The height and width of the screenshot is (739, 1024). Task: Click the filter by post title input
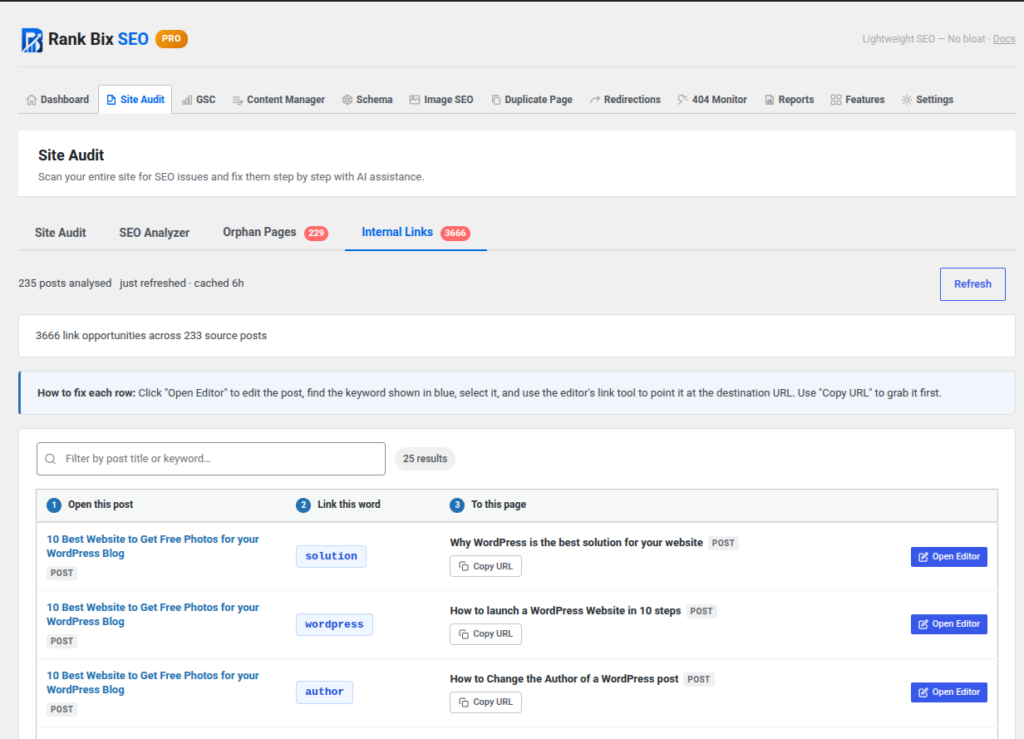tap(211, 459)
